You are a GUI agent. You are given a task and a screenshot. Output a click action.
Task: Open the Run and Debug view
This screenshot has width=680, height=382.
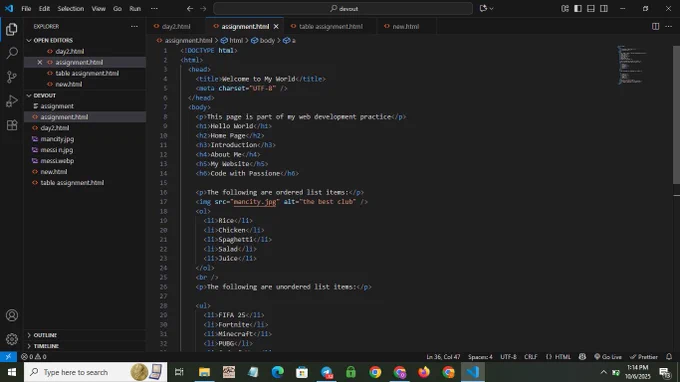(12, 101)
